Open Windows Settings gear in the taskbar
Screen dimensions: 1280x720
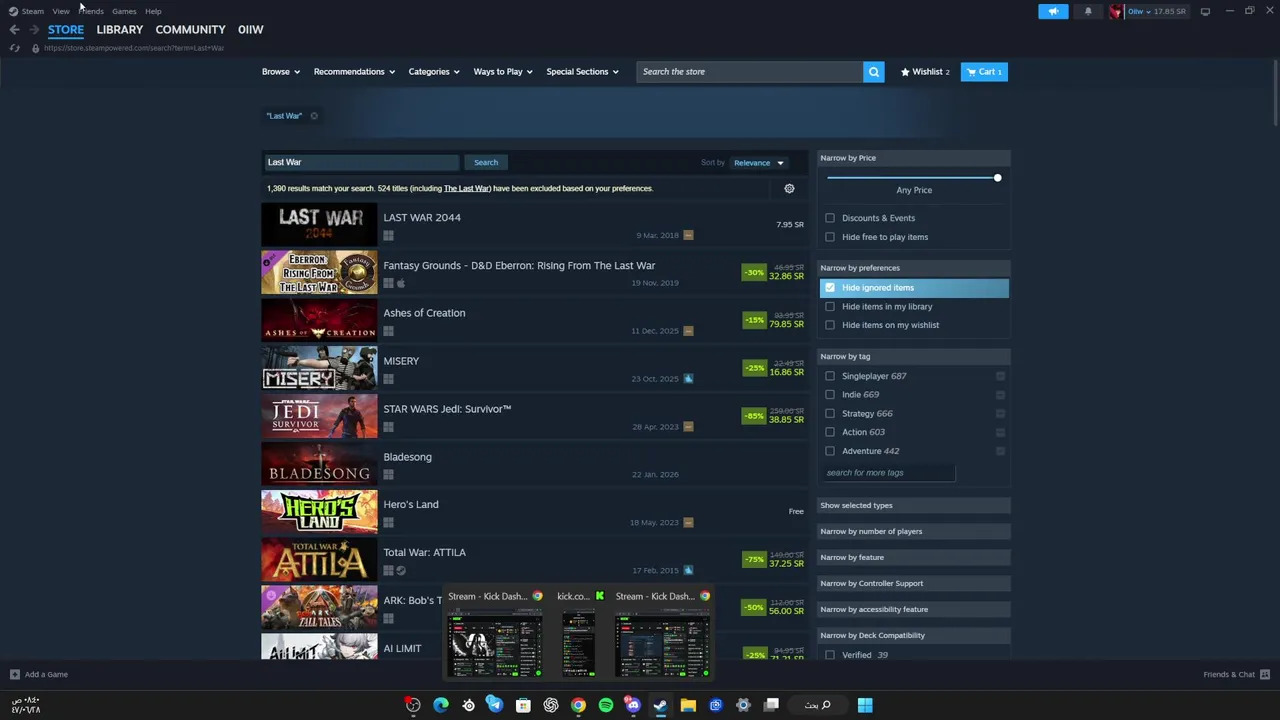coord(743,705)
